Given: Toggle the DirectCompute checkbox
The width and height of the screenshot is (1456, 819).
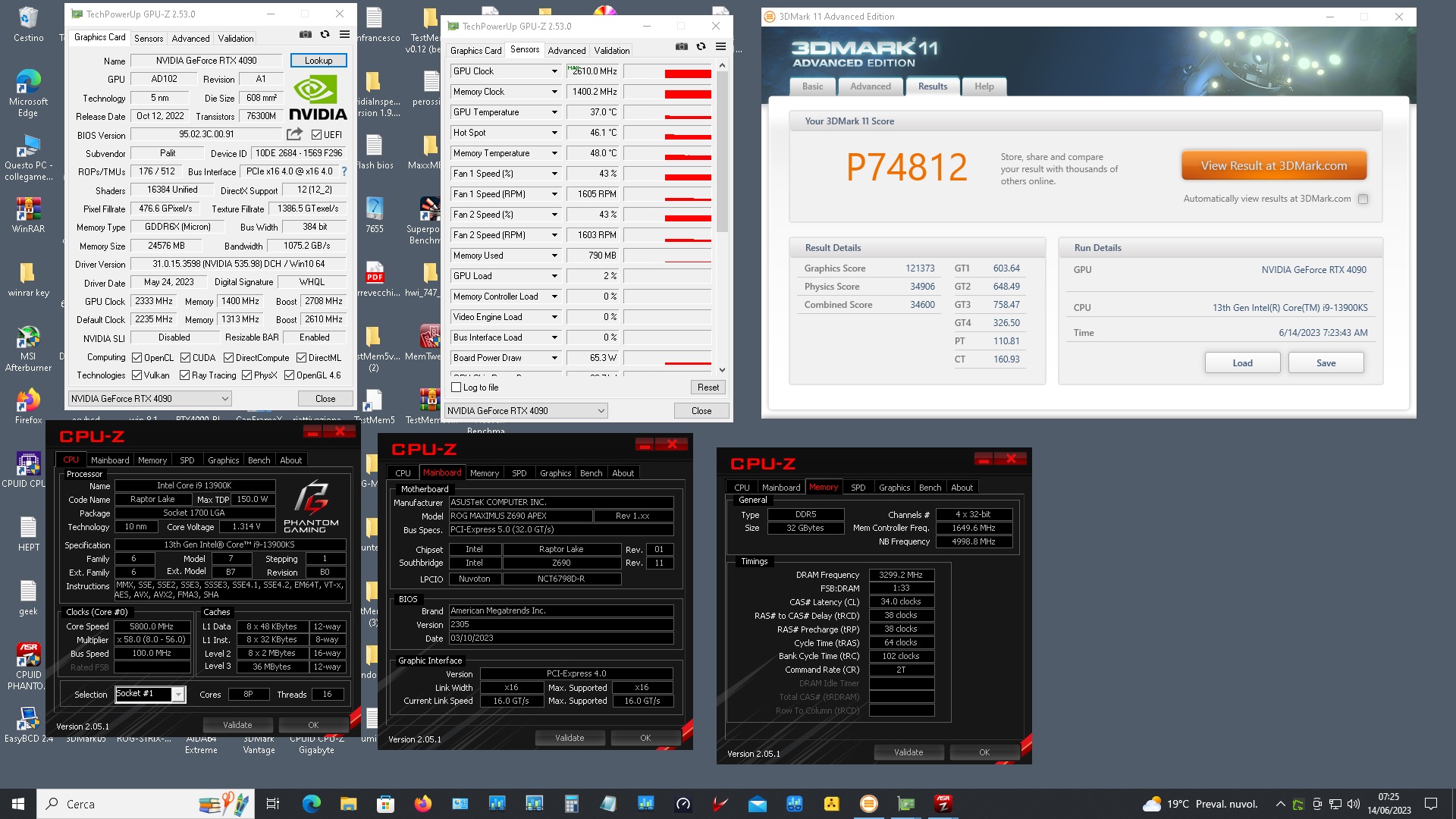Looking at the screenshot, I should coord(228,357).
